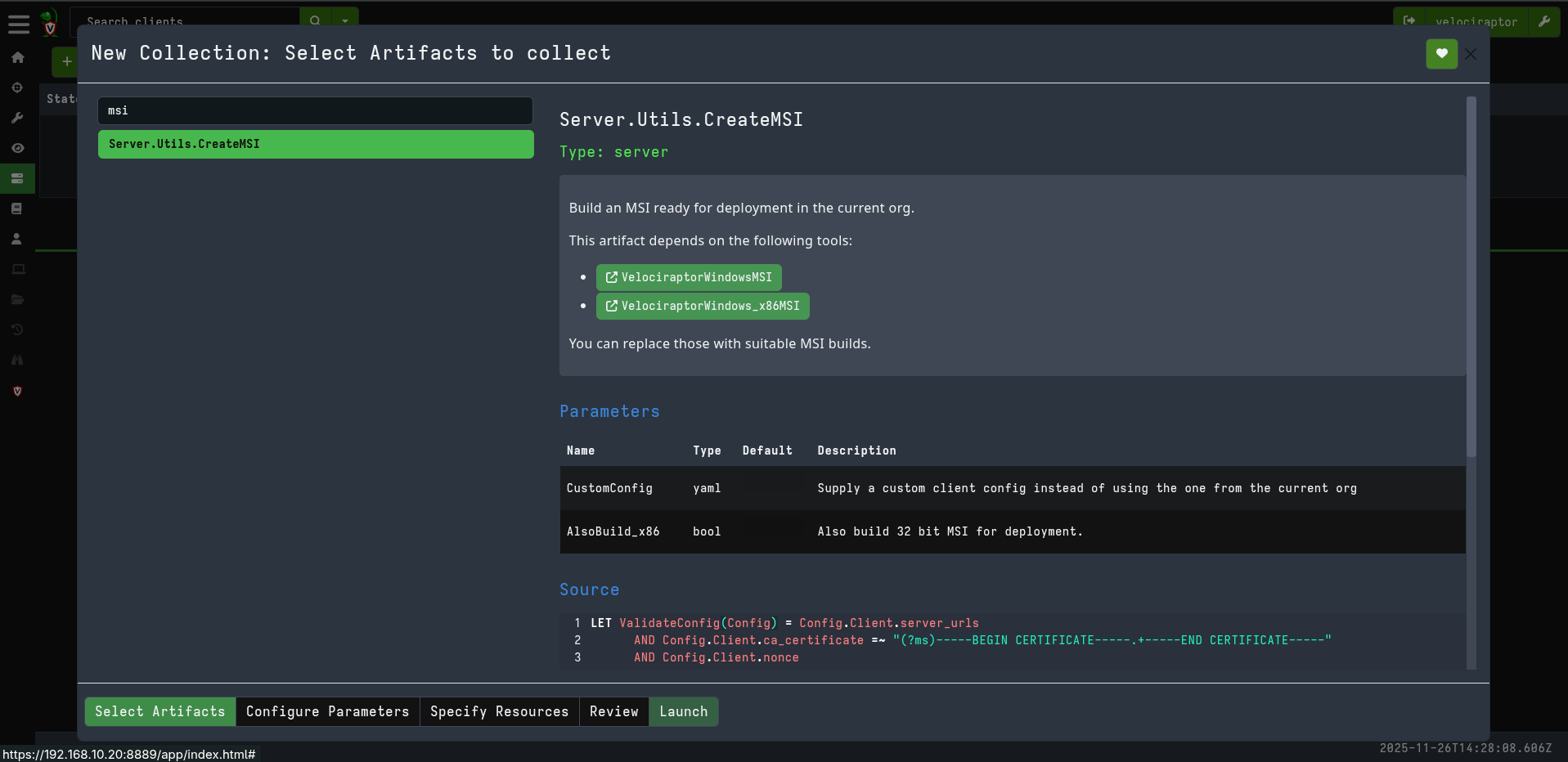The image size is (1568, 762).
Task: Open the VelociraptorWindowsMSI tool link
Action: [x=689, y=277]
